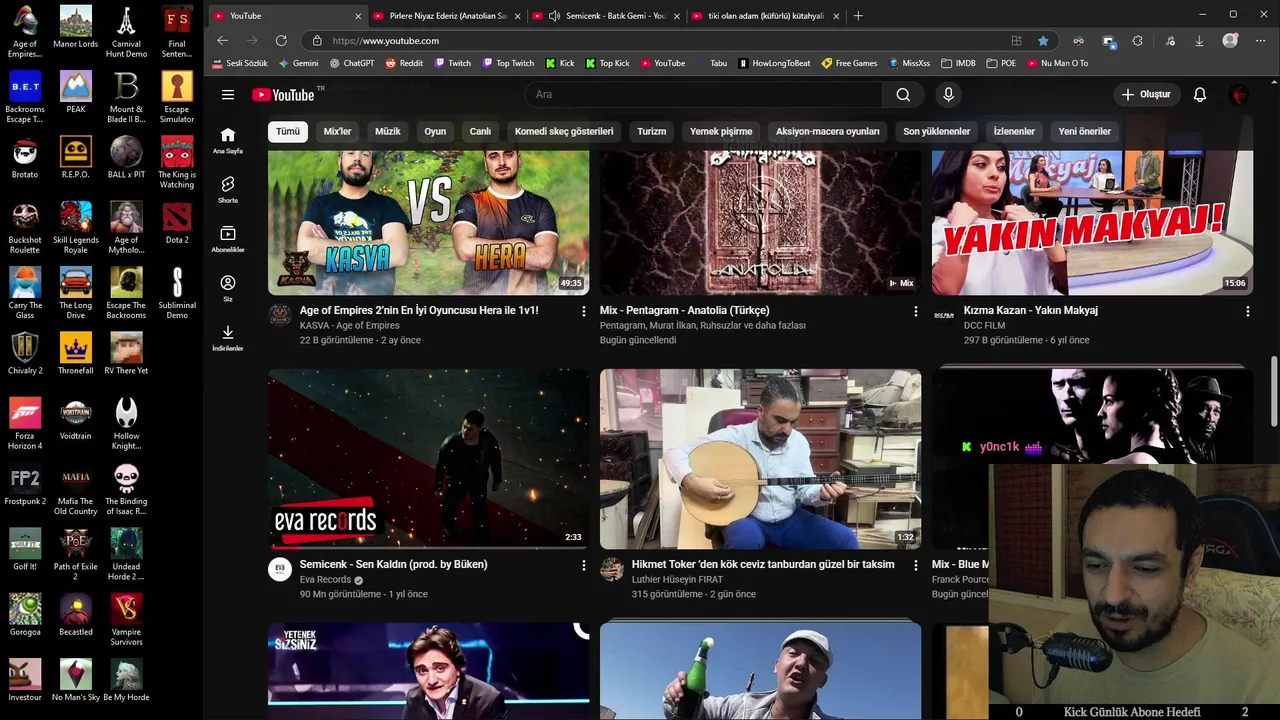Image resolution: width=1280 pixels, height=720 pixels.
Task: Select the Yeni öneriler filter chip
Action: point(1085,131)
